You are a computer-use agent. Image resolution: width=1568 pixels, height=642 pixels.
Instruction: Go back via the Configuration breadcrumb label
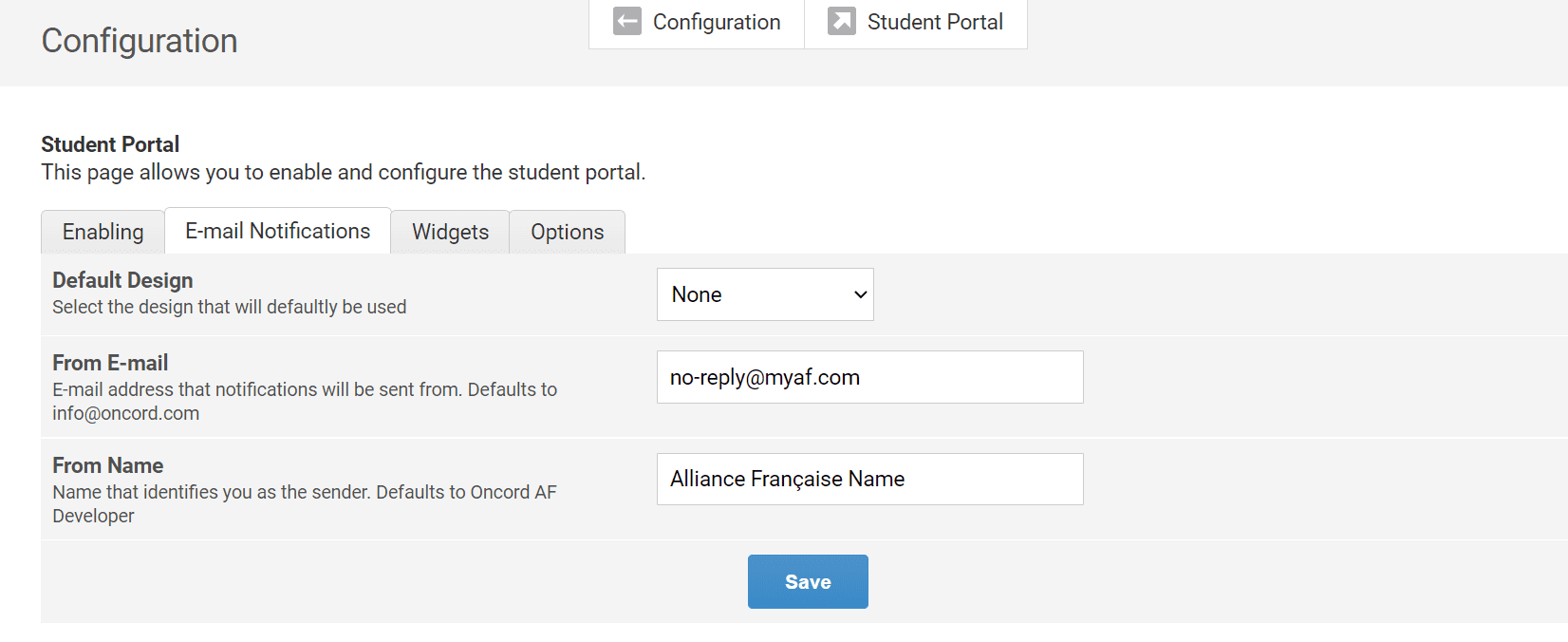[x=717, y=22]
